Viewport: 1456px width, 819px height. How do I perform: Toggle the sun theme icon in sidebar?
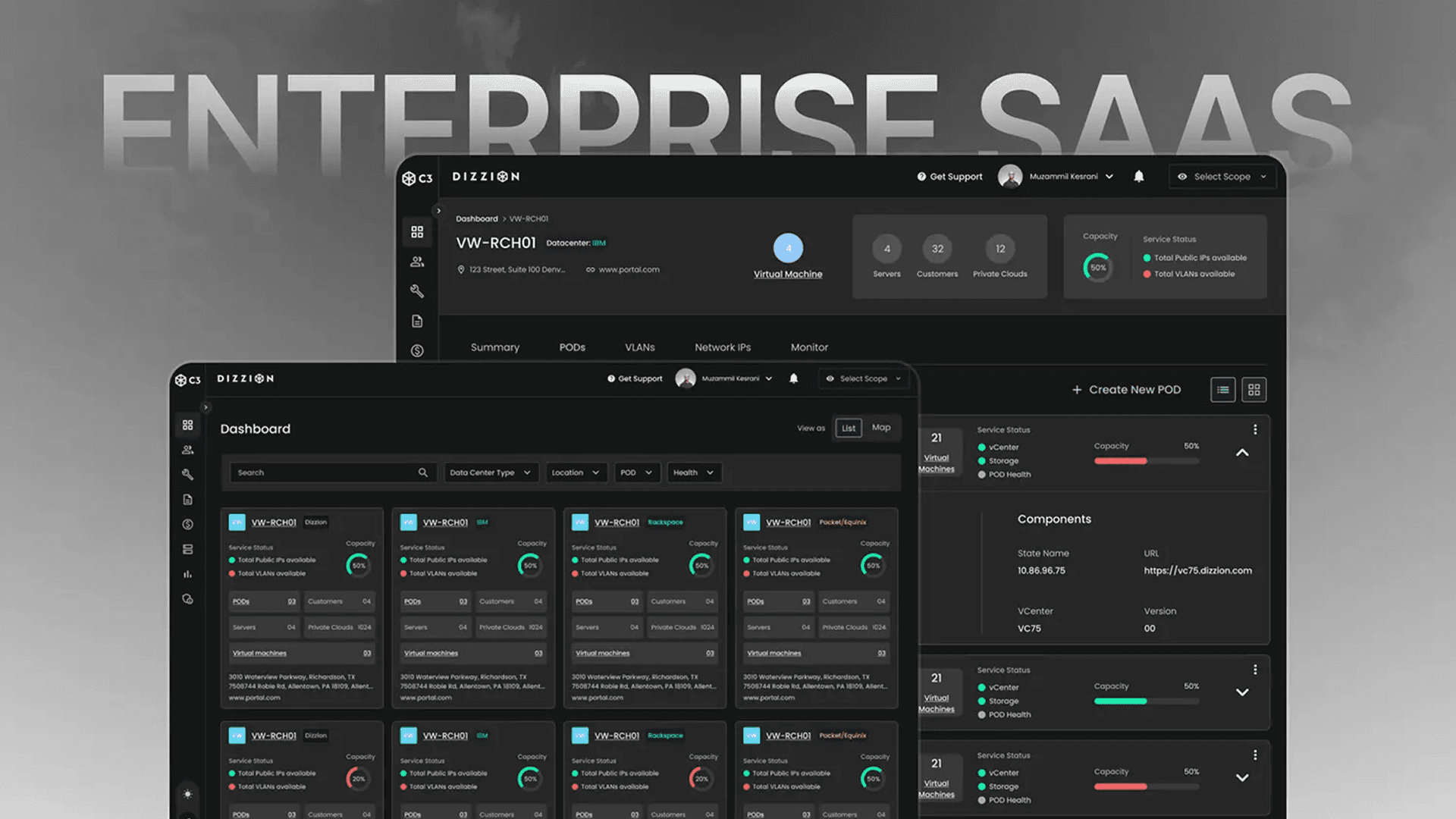click(187, 794)
